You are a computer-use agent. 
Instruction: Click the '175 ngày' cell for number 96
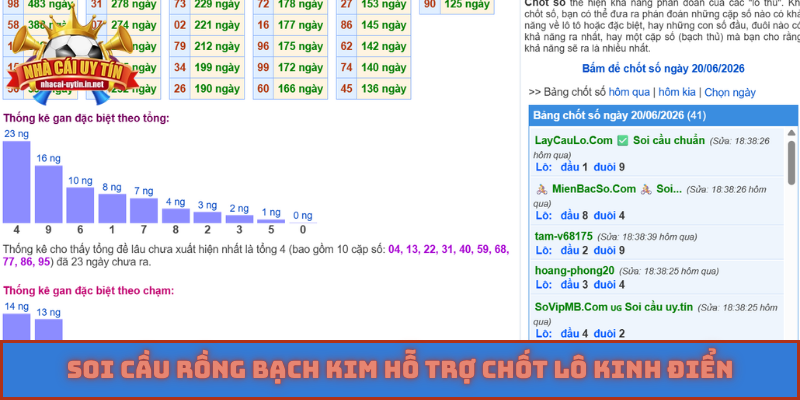[301, 46]
